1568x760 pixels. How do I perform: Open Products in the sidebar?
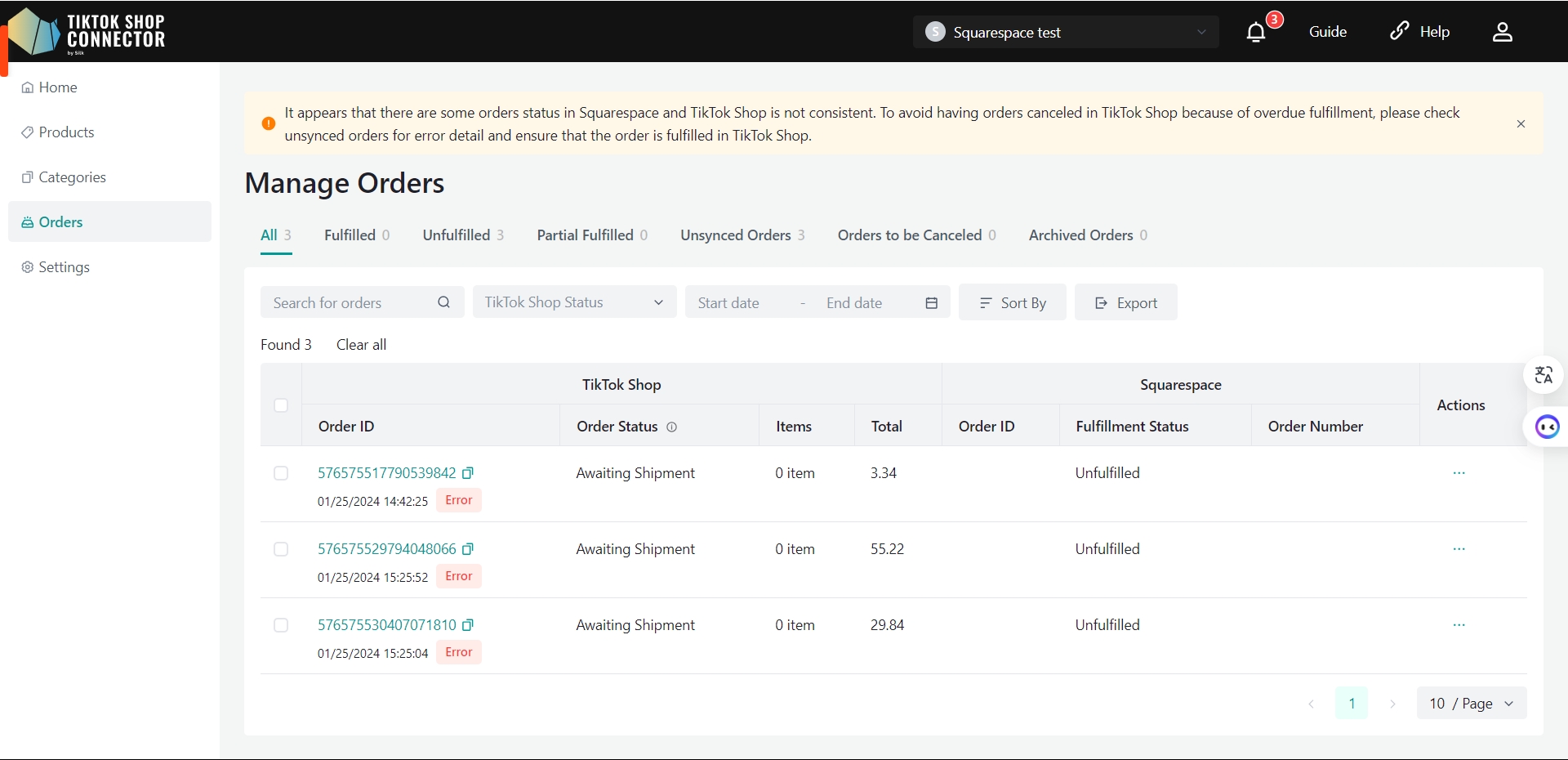tap(109, 132)
